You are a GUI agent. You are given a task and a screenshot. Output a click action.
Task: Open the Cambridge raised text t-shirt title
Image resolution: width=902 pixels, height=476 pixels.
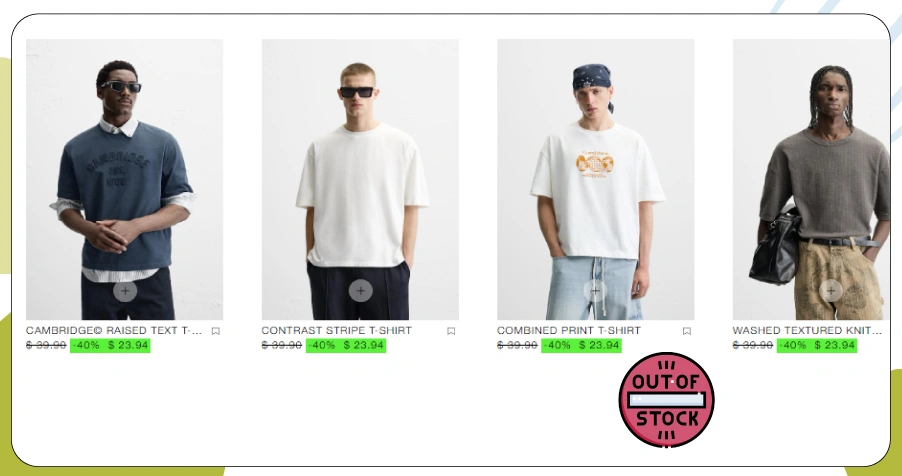(x=114, y=330)
